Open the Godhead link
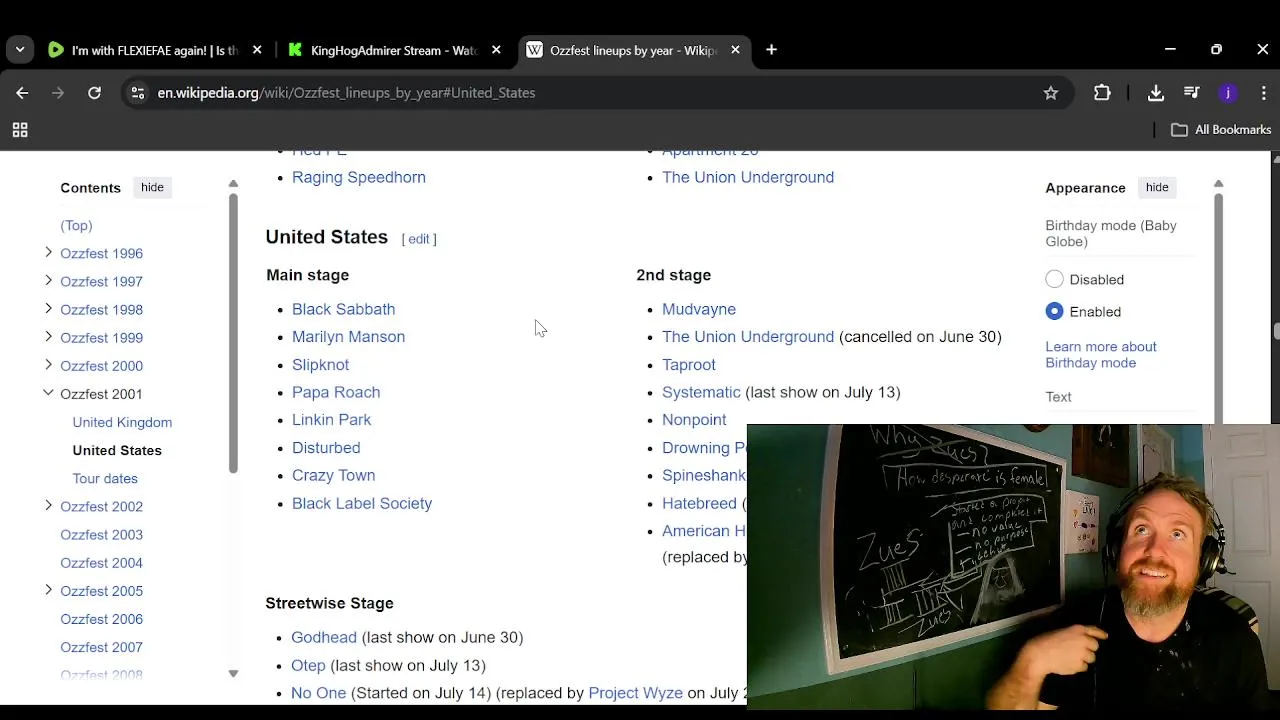The height and width of the screenshot is (720, 1280). 324,637
